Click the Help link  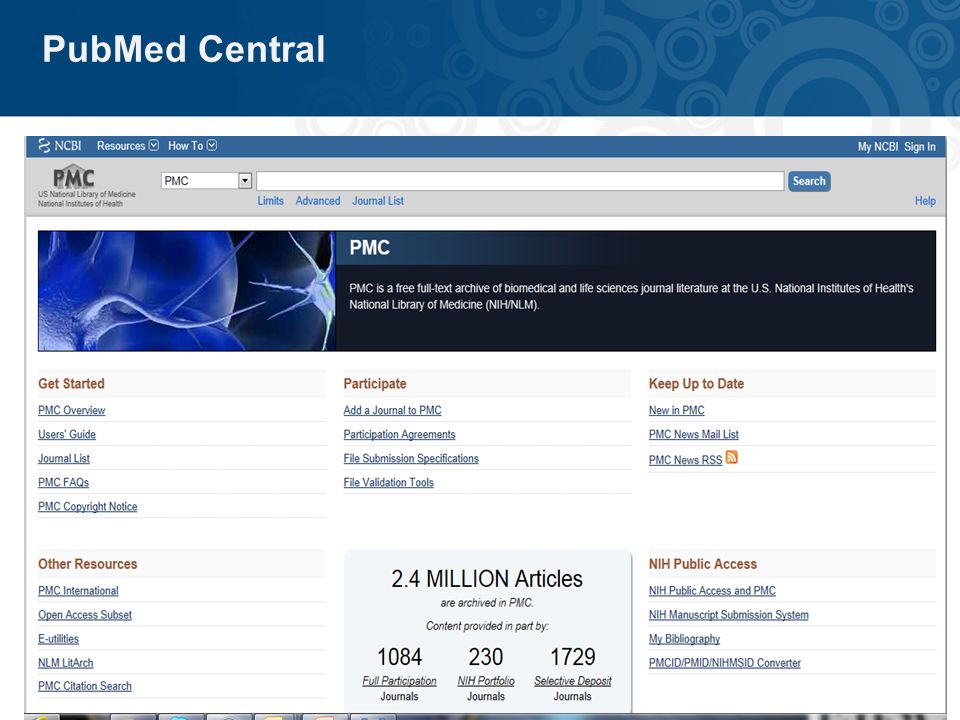click(925, 201)
